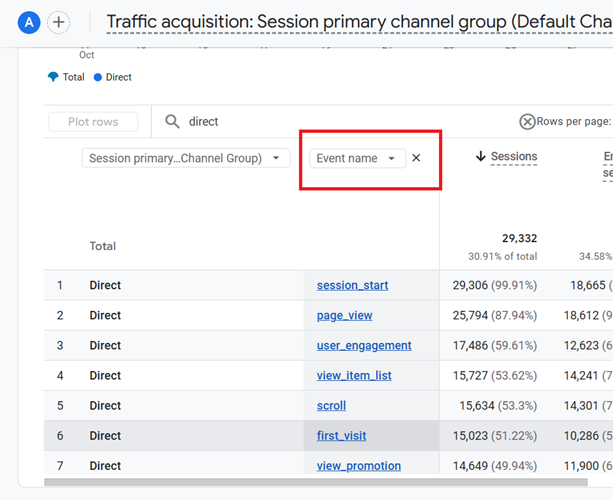
Task: Click the 29,306 (99.91%) sessions cell
Action: click(x=495, y=285)
